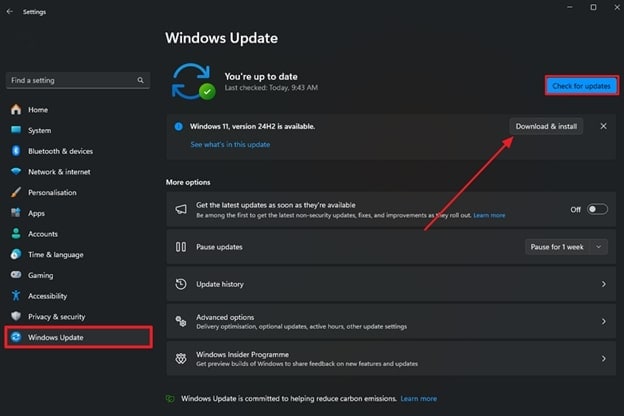Viewport: 624px width, 416px height.
Task: Click the 'Find a setting' search box
Action: point(78,80)
